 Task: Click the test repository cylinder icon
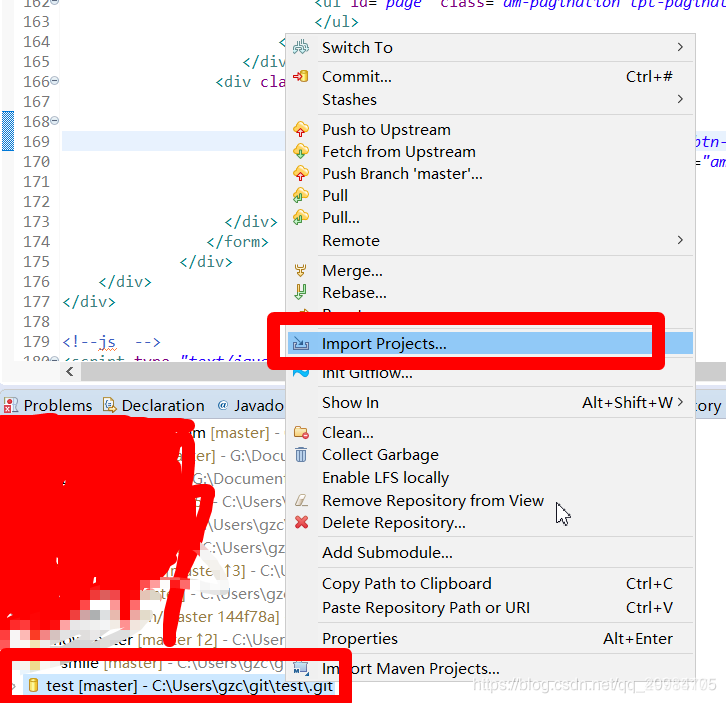tap(33, 685)
